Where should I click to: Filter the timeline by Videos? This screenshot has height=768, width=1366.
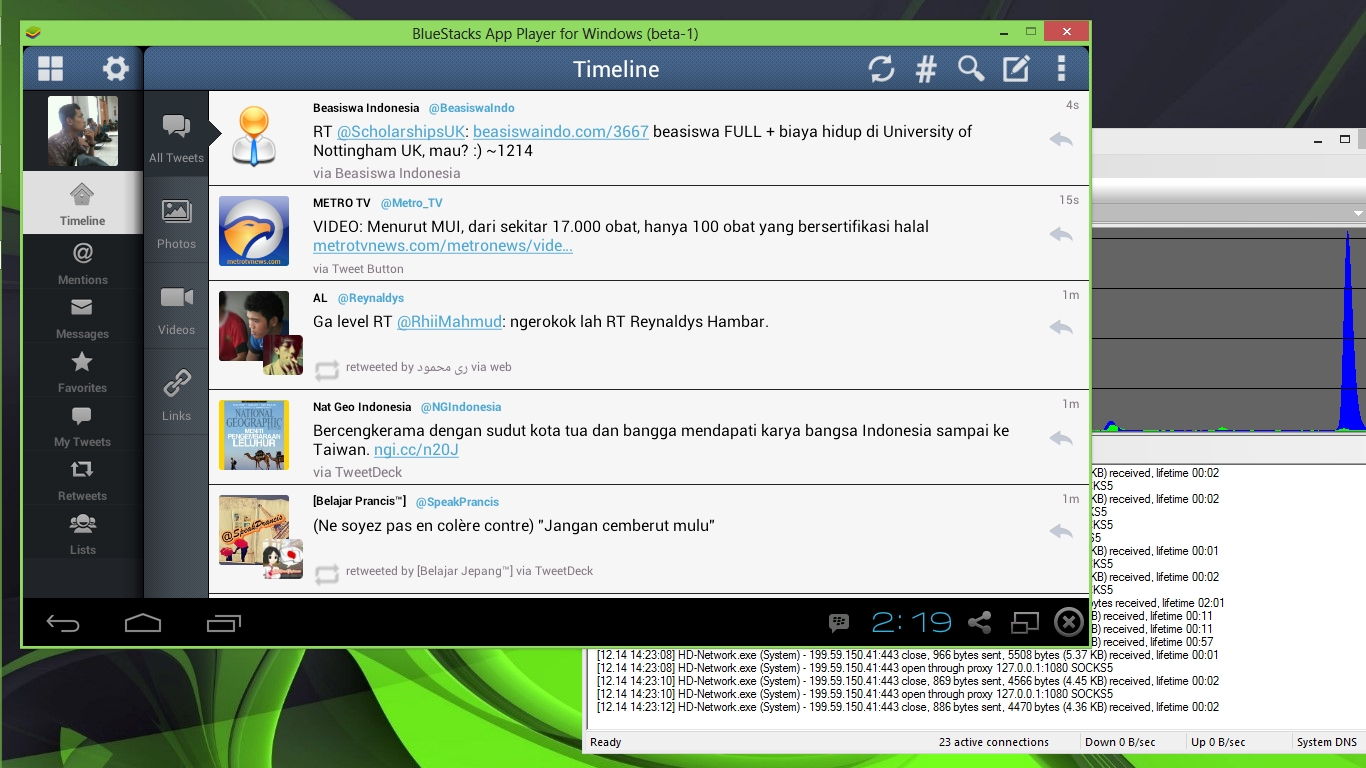pos(176,308)
